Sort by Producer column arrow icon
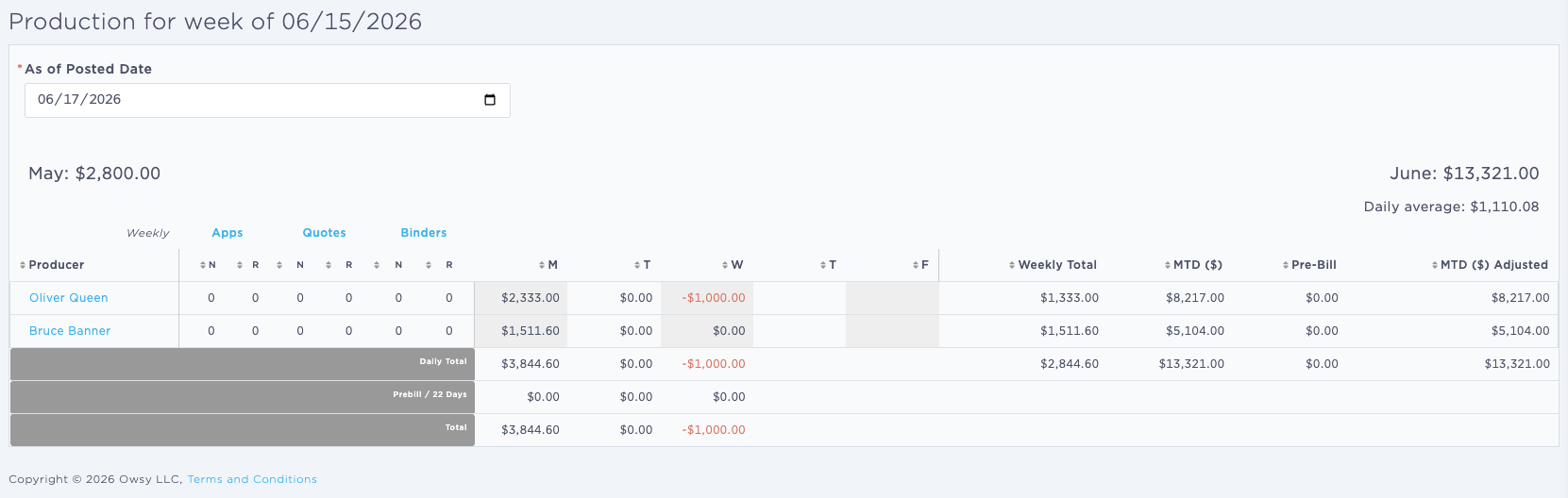The height and width of the screenshot is (498, 1568). pos(23,266)
